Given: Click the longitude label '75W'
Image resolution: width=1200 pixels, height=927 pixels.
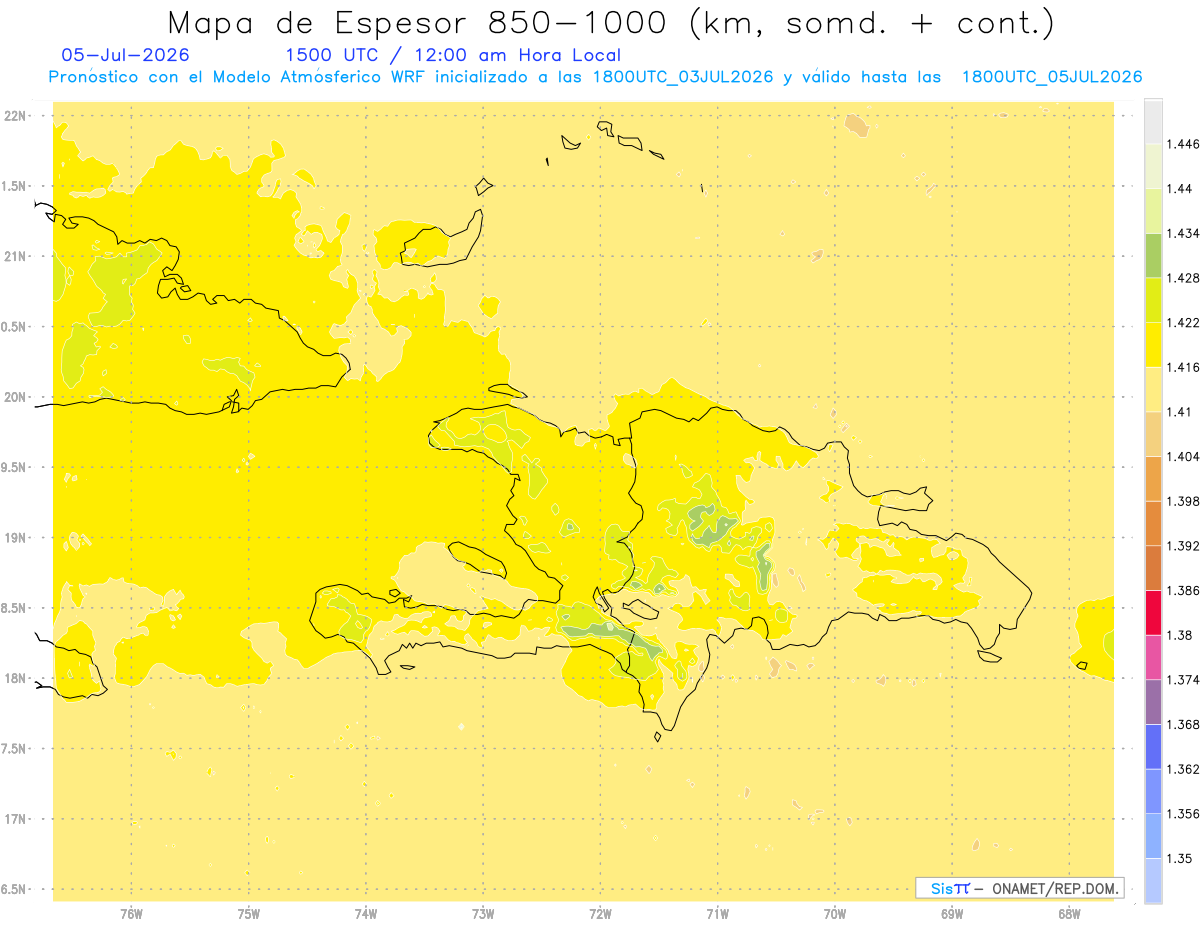Looking at the screenshot, I should click(249, 914).
